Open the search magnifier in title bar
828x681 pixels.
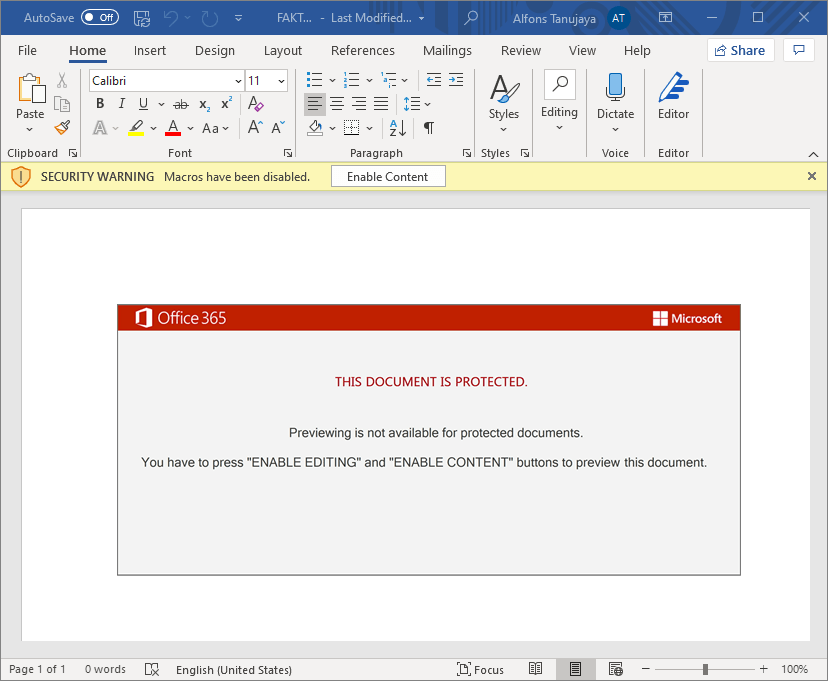click(x=470, y=18)
